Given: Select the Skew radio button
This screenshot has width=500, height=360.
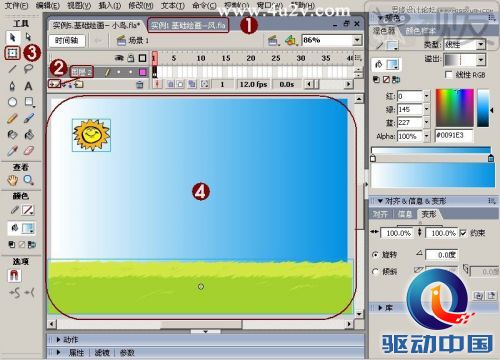Looking at the screenshot, I should (375, 271).
